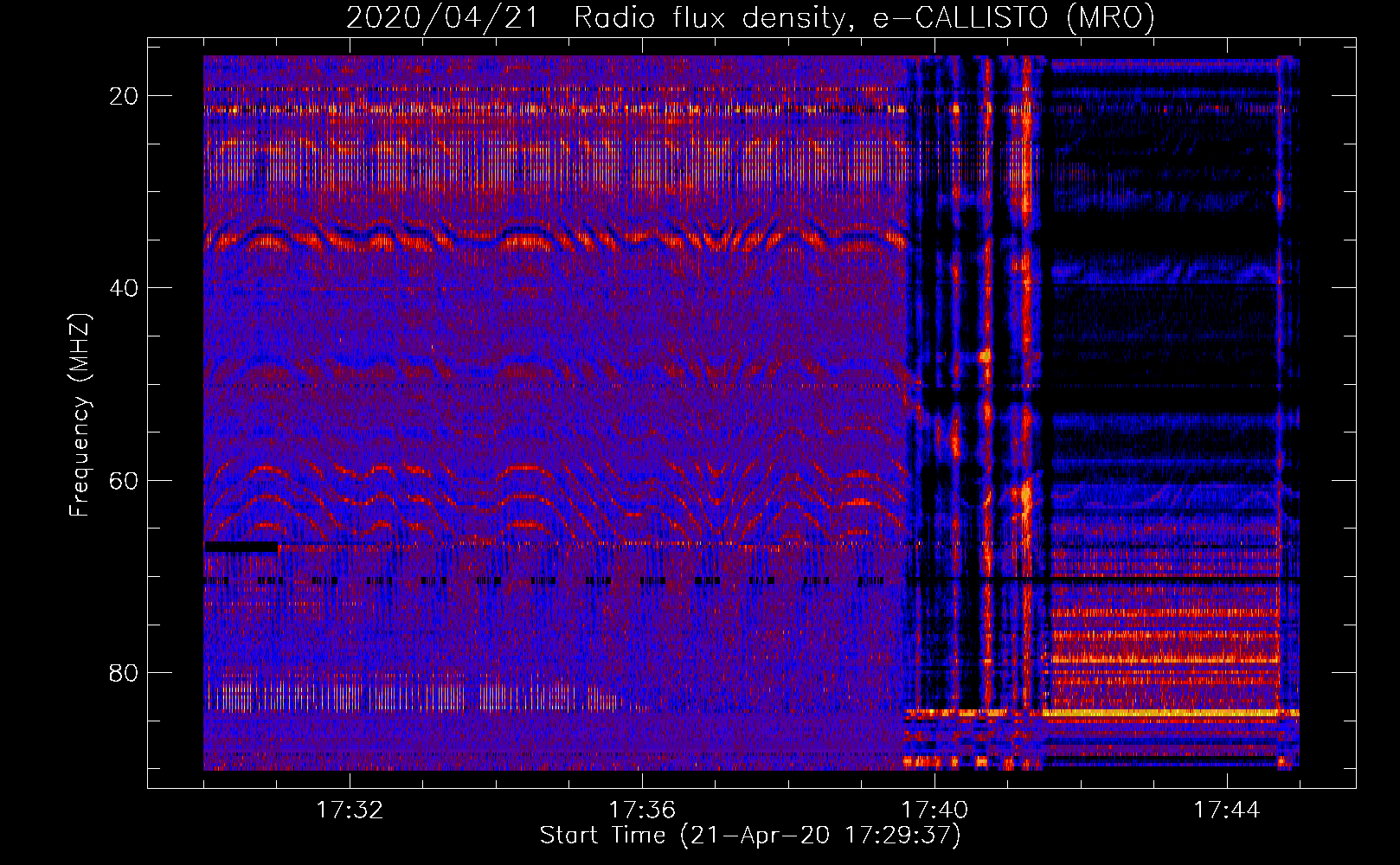Click the 'Start Time (21-Apr-20 17:29:37)' axis label
This screenshot has width=1400, height=865.
pos(750,836)
